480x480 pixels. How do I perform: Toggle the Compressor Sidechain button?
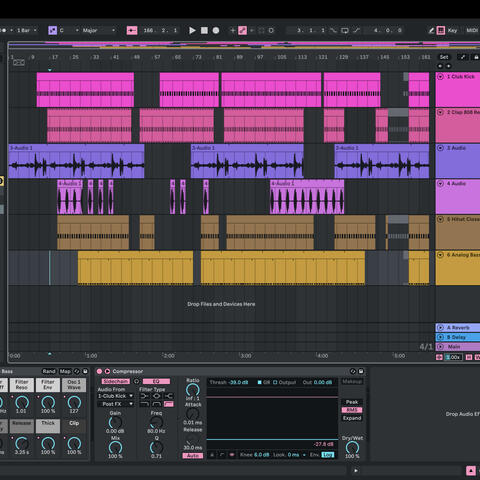(115, 381)
